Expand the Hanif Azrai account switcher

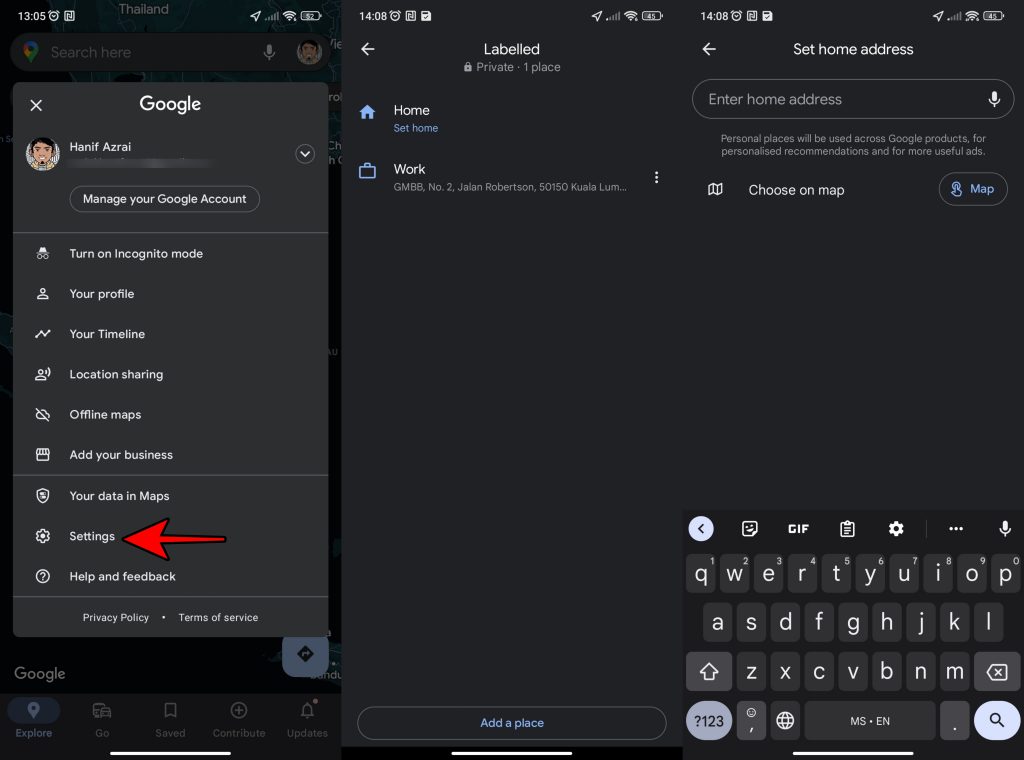(305, 154)
